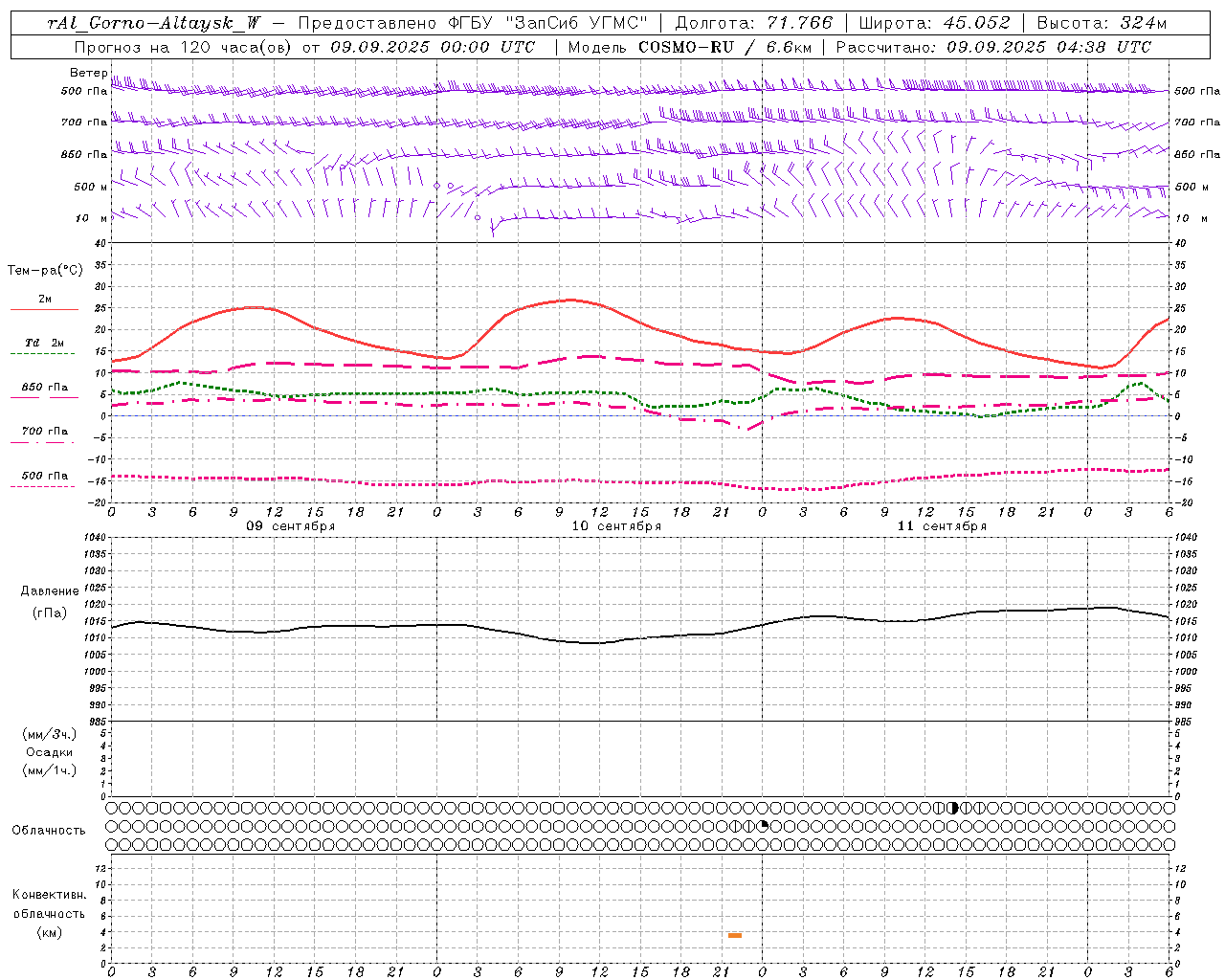Click the mostly filled middle-row cloud circle

763,825
